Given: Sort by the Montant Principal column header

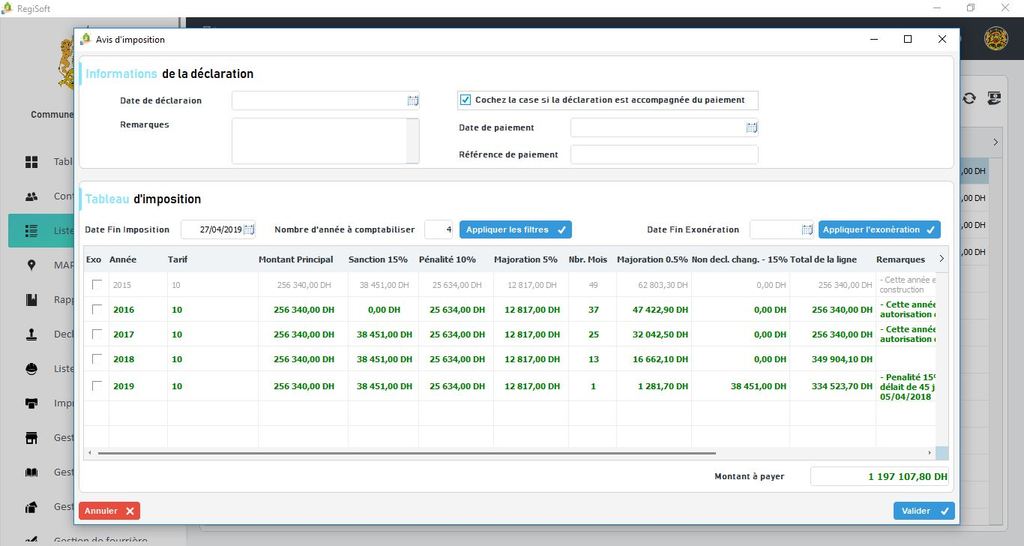Looking at the screenshot, I should click(295, 260).
